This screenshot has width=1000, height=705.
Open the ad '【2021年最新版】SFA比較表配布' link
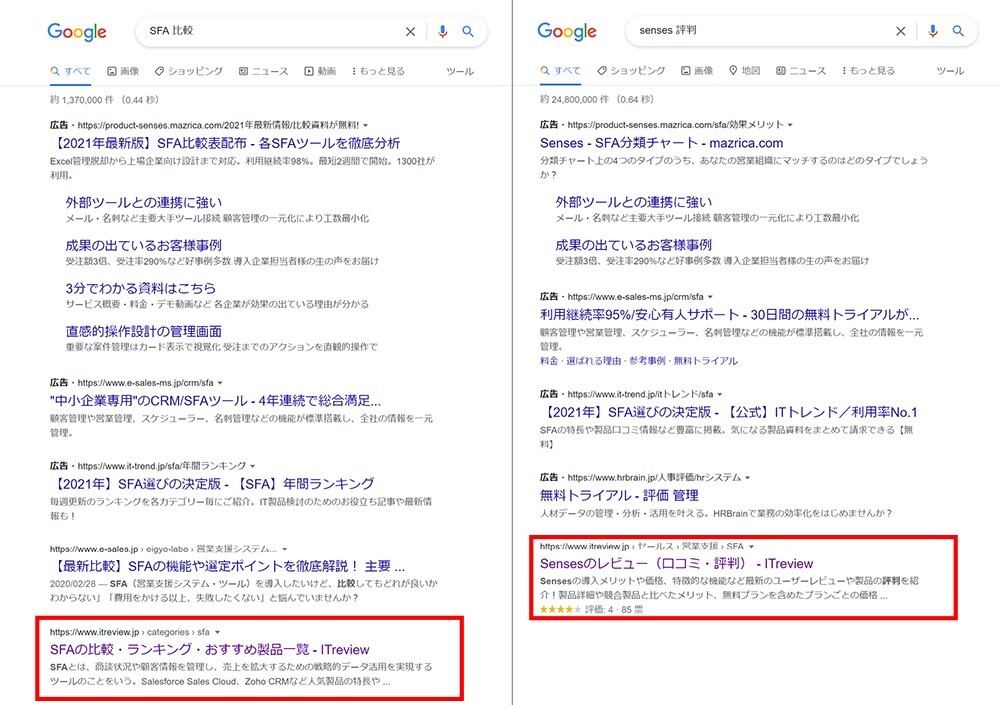(225, 144)
